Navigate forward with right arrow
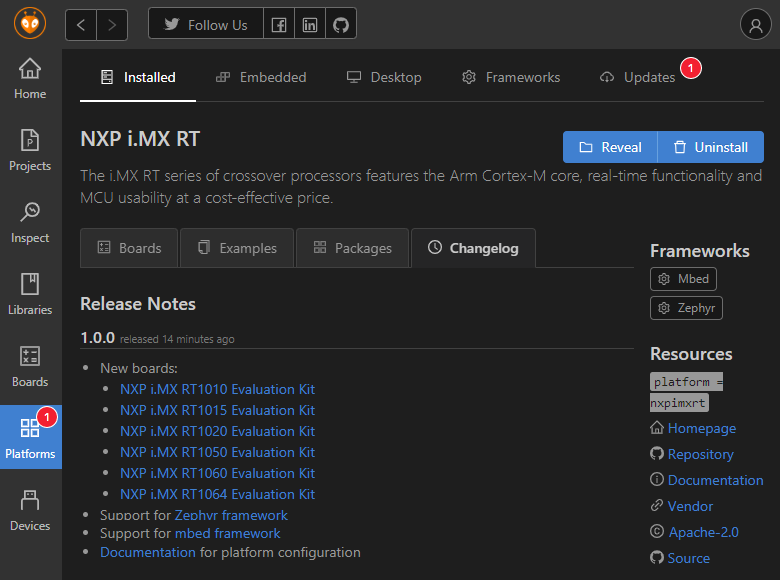The width and height of the screenshot is (780, 580). coord(112,24)
